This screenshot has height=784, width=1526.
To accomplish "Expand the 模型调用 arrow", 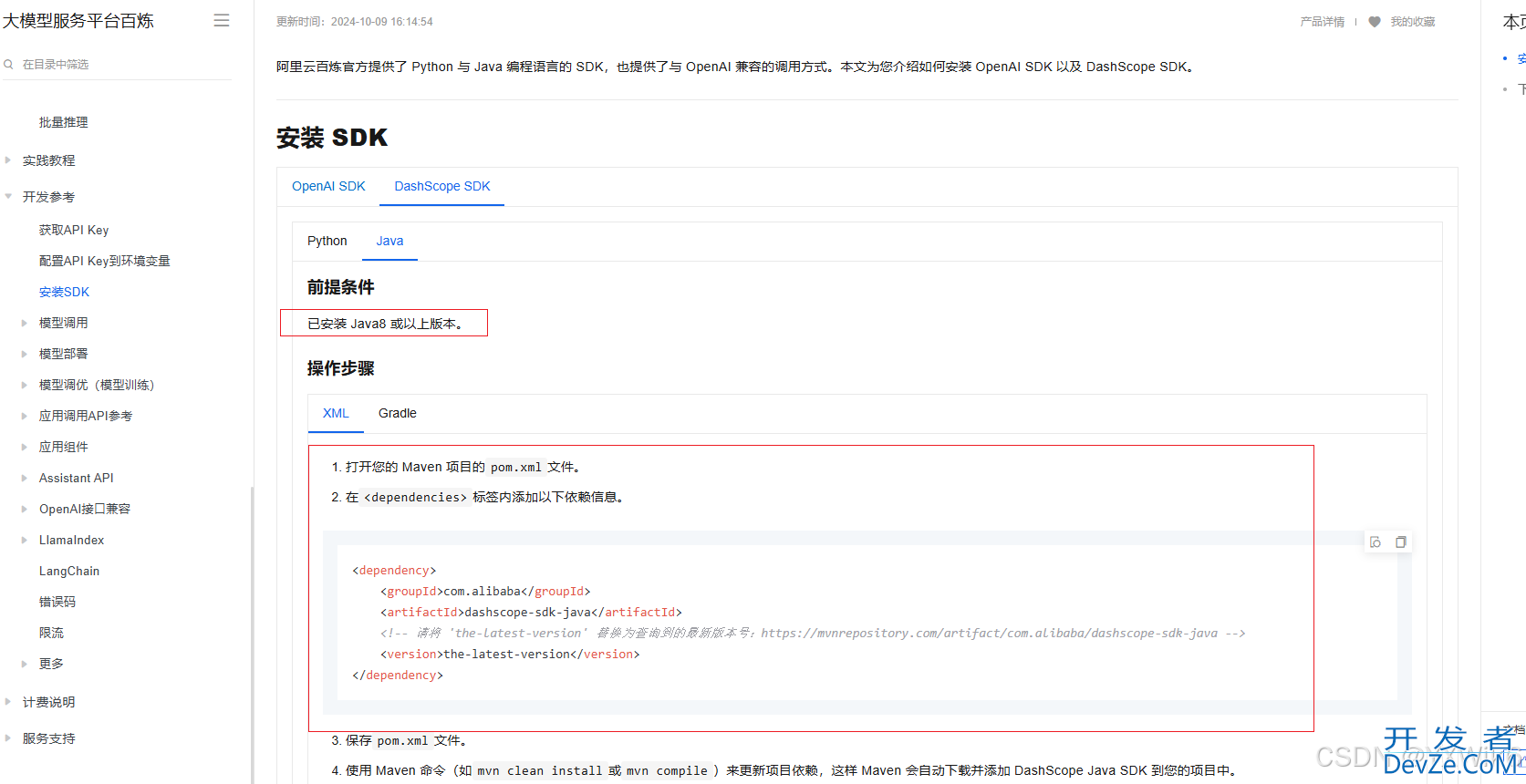I will (x=25, y=323).
